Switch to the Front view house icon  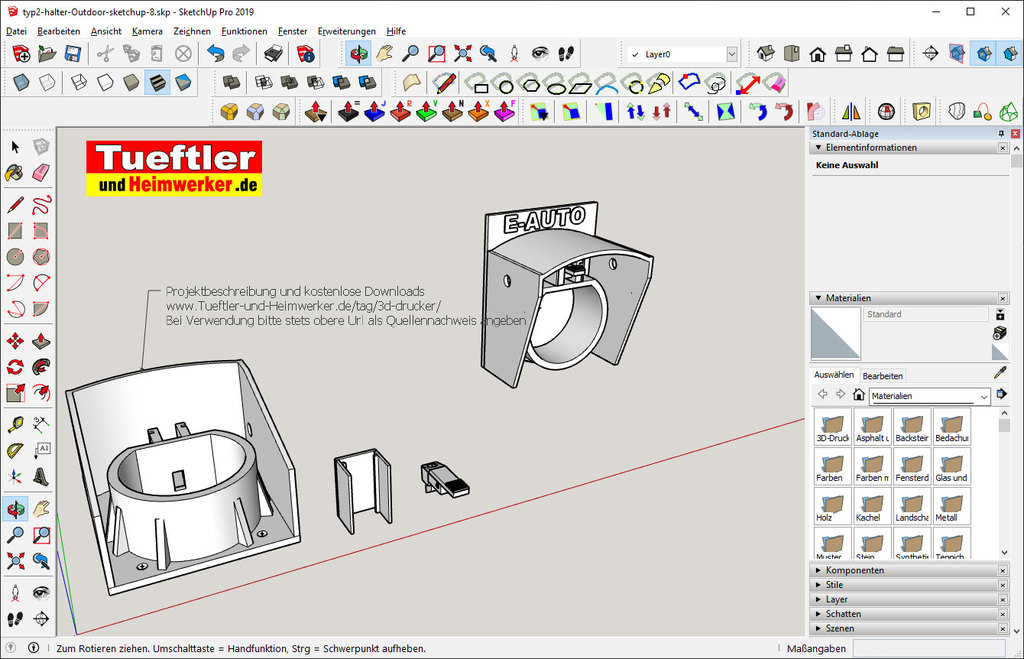click(x=818, y=54)
